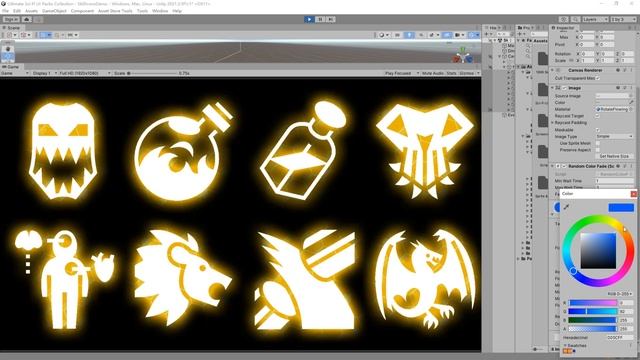Open the Image Type dropdown
The height and width of the screenshot is (360, 640).
[614, 136]
